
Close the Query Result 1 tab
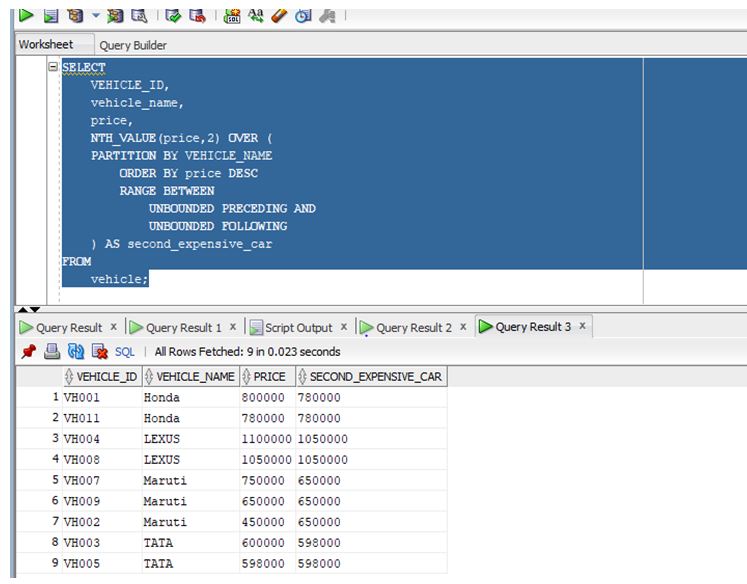[x=233, y=327]
